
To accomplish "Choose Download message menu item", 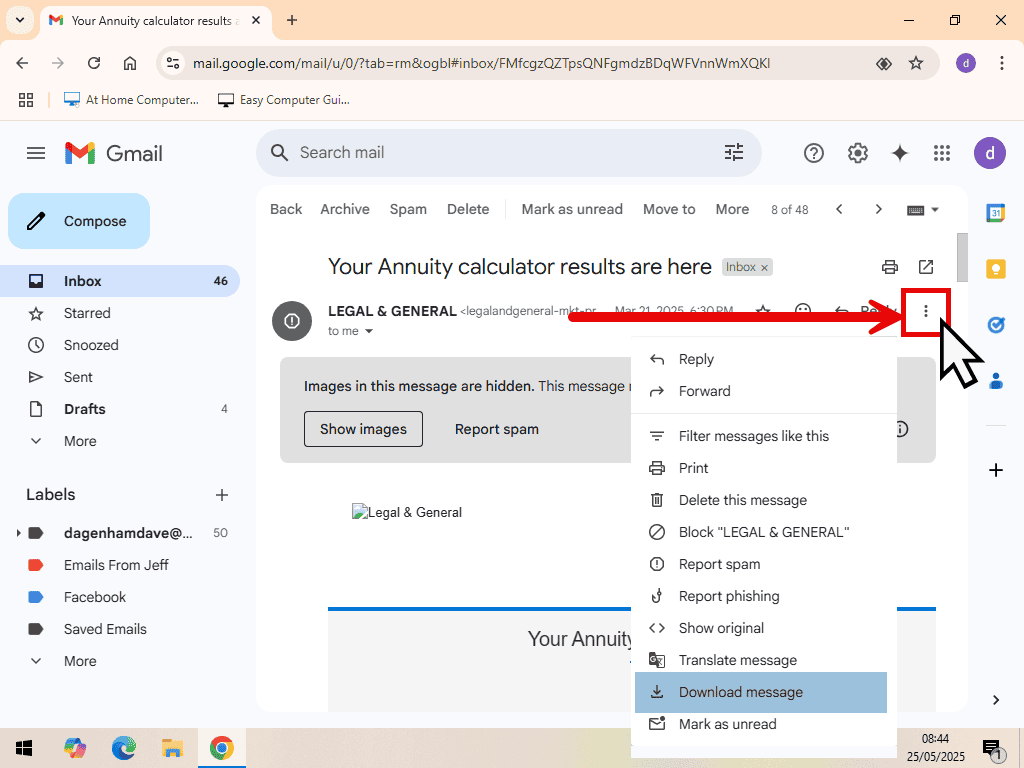I will (x=761, y=692).
